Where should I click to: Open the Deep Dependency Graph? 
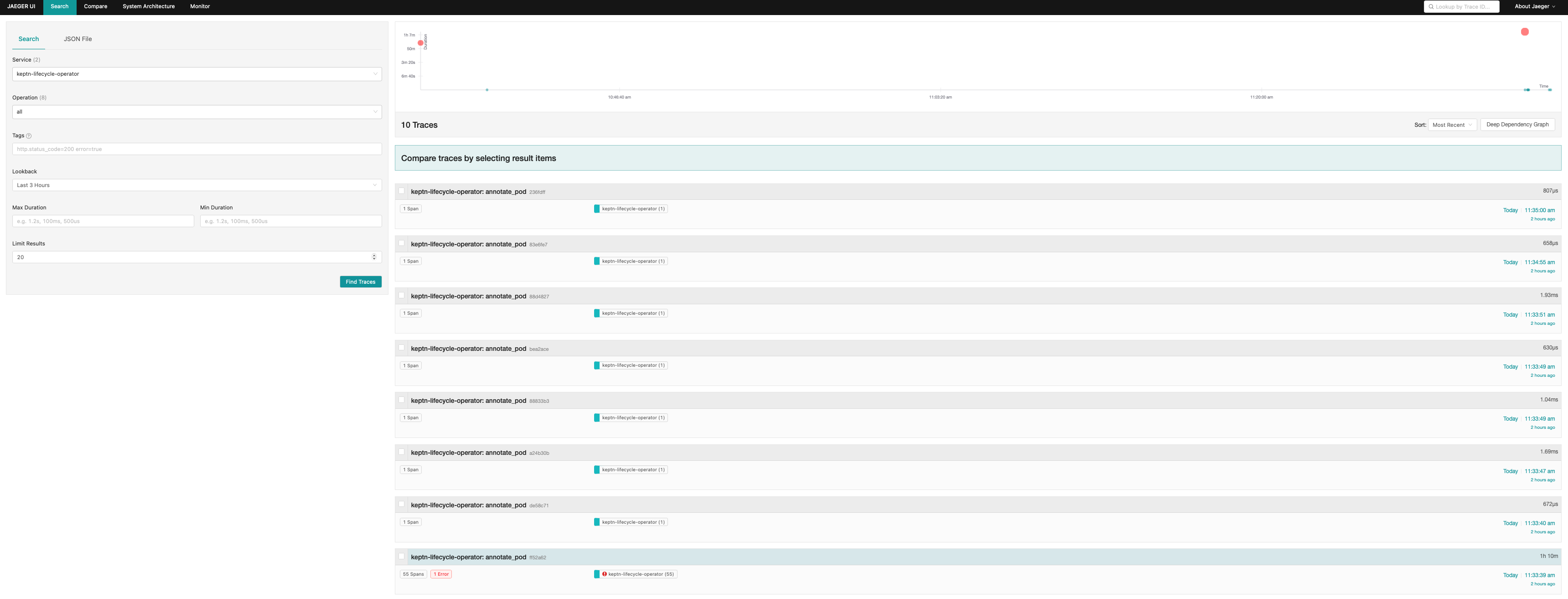pyautogui.click(x=1517, y=125)
